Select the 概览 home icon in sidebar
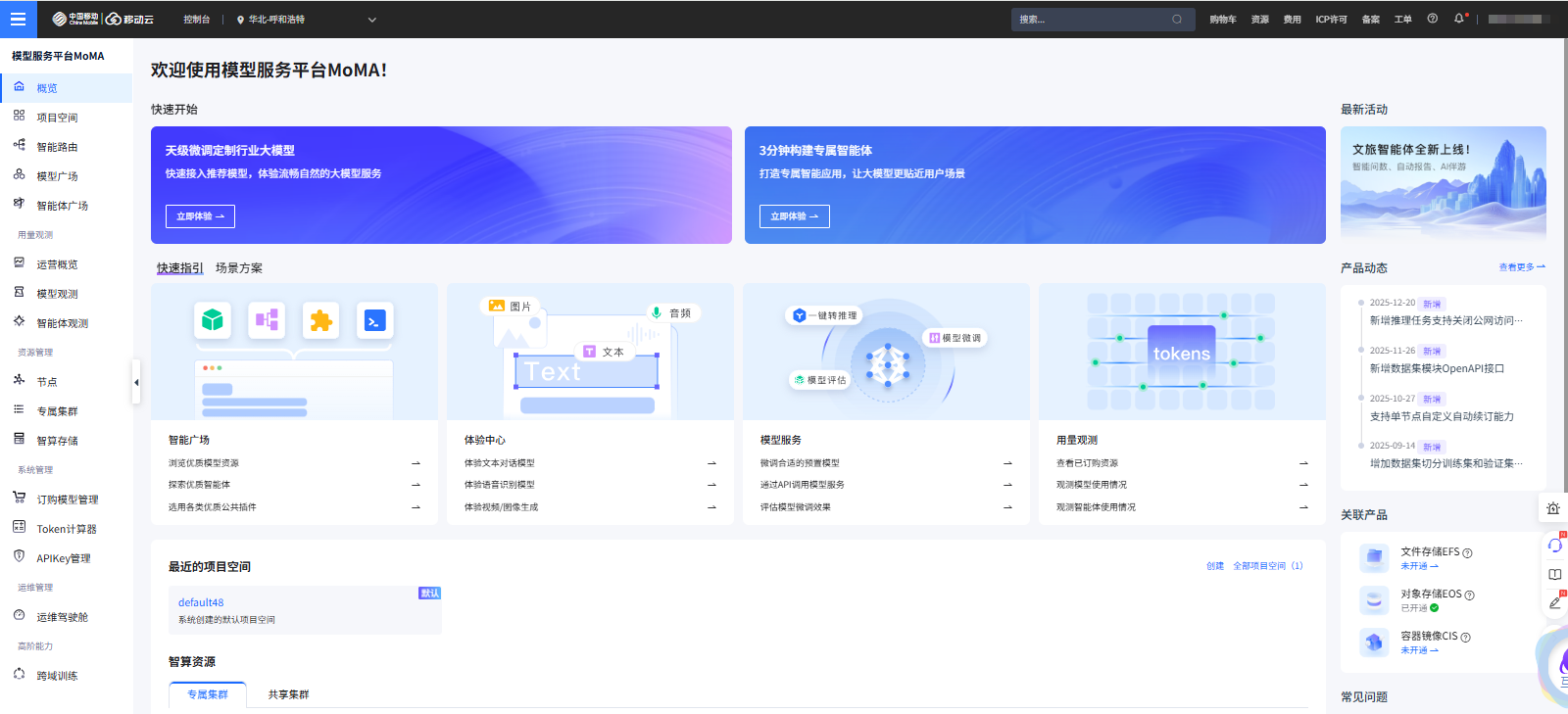The image size is (1568, 714). point(19,87)
